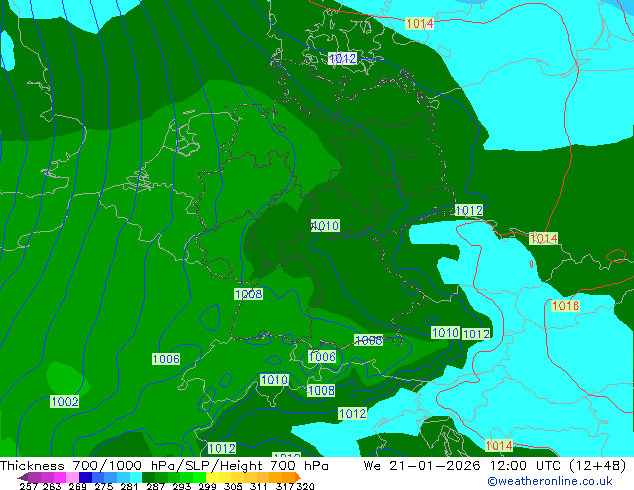Click the legend value 305
The width and height of the screenshot is (634, 490).
pos(233,486)
